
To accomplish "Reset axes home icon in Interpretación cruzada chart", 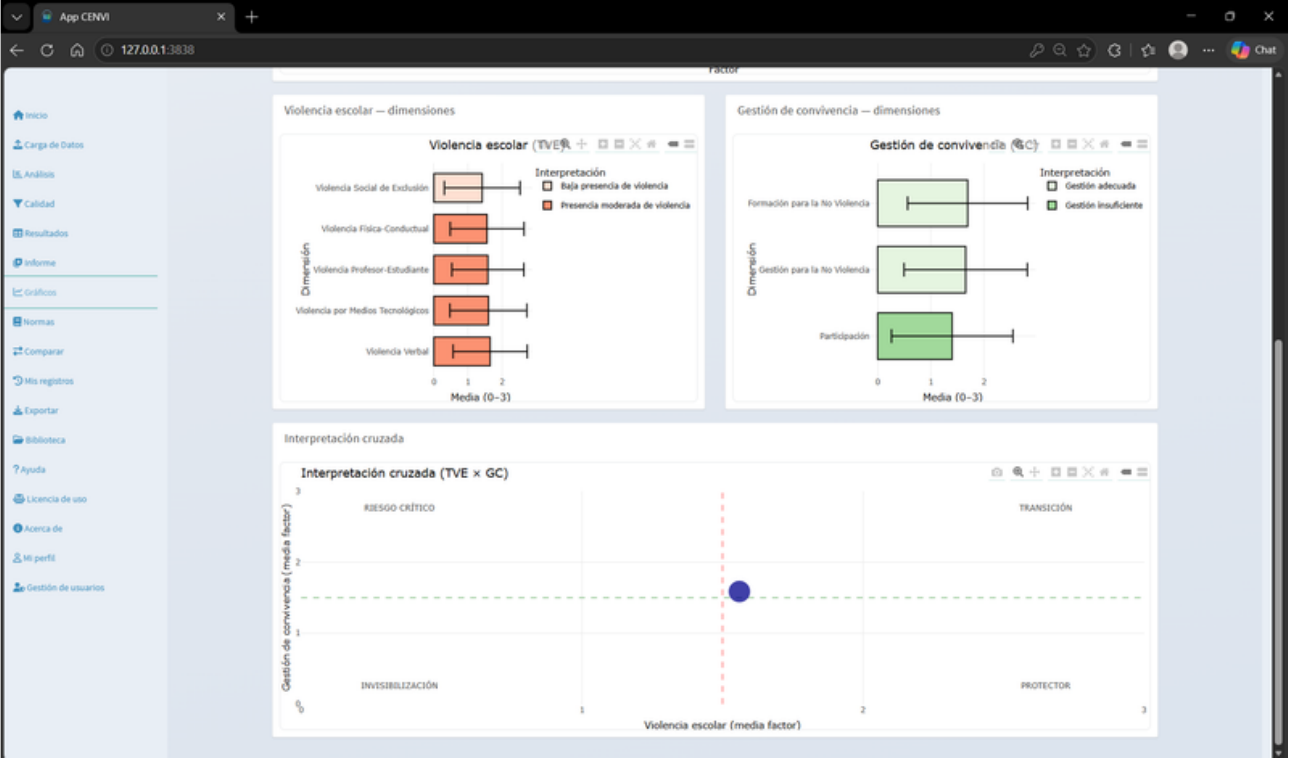I will coord(1105,472).
